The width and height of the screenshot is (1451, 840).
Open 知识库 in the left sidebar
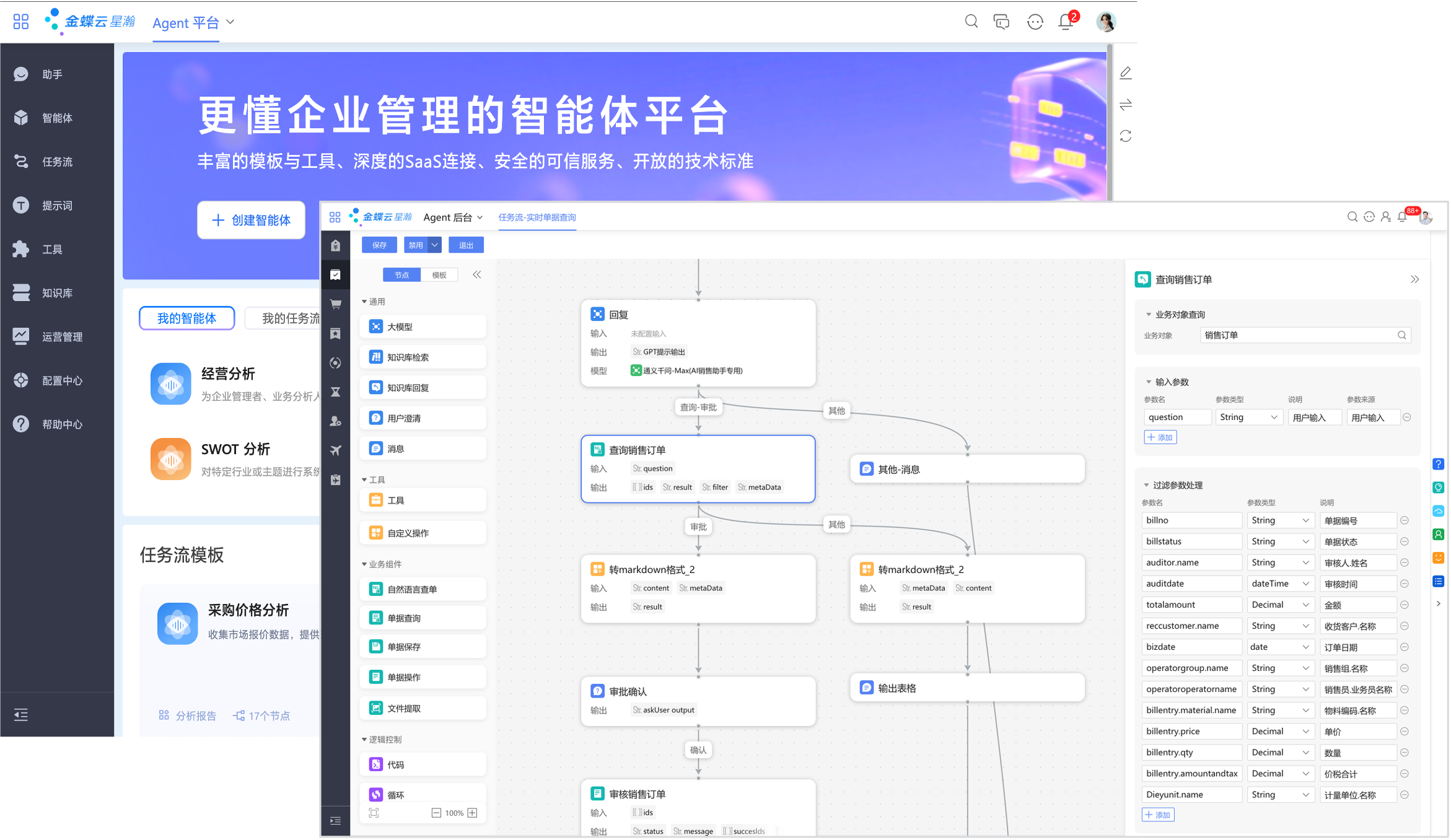(57, 293)
